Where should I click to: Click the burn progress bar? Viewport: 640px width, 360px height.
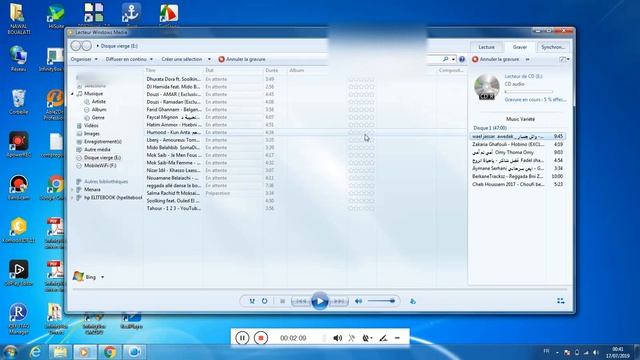(529, 92)
